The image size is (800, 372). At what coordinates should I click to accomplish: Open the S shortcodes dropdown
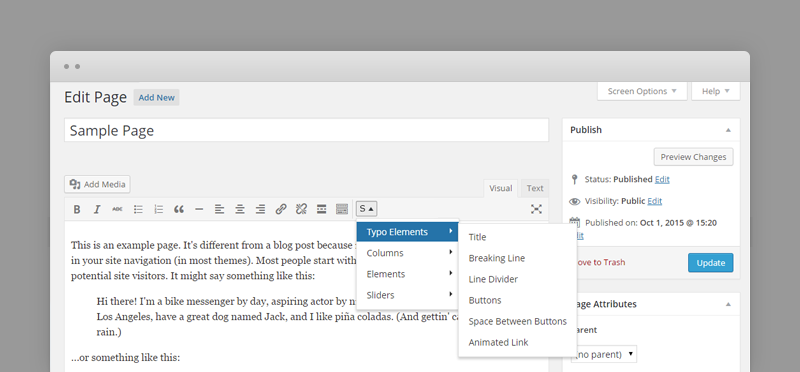pyautogui.click(x=366, y=209)
